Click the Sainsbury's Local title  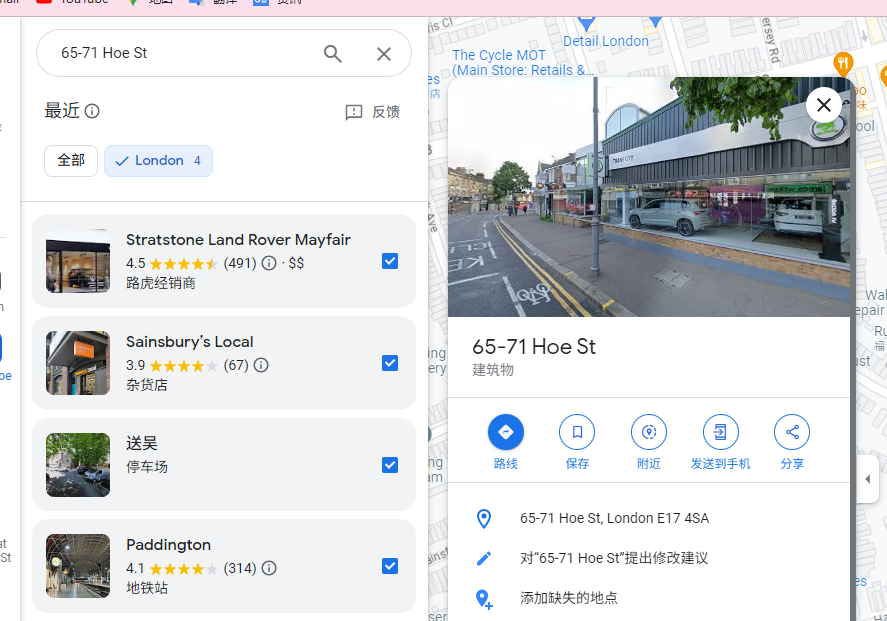190,342
